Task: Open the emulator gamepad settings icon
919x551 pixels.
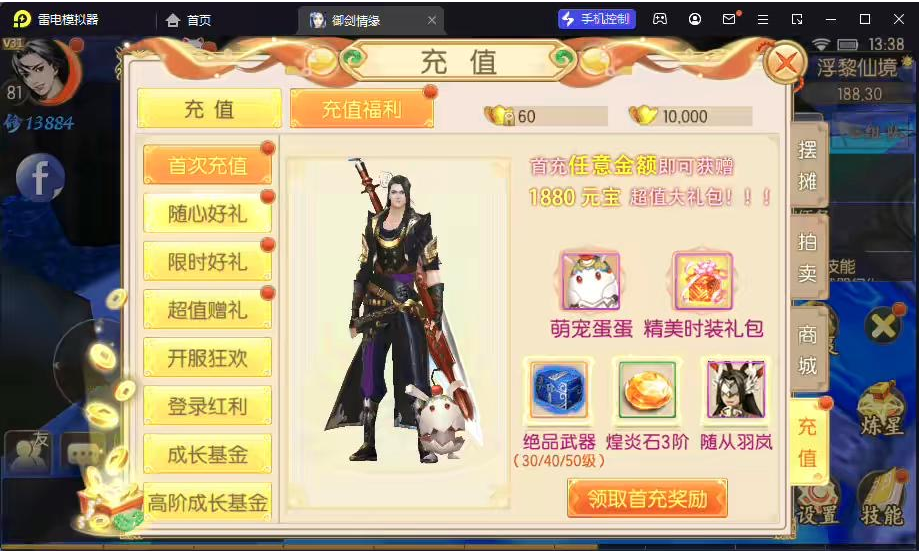Action: (660, 19)
